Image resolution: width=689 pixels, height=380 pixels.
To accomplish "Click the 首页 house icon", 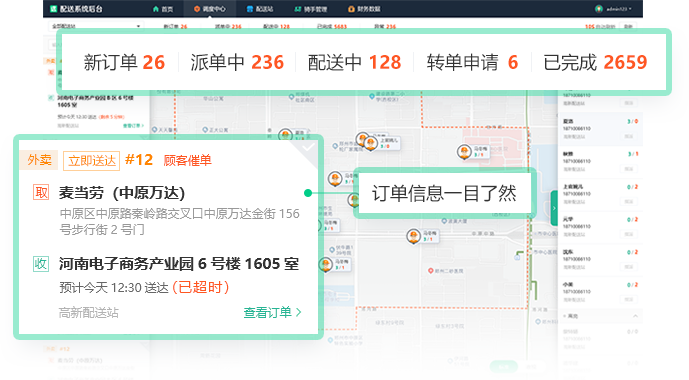I will 156,9.
